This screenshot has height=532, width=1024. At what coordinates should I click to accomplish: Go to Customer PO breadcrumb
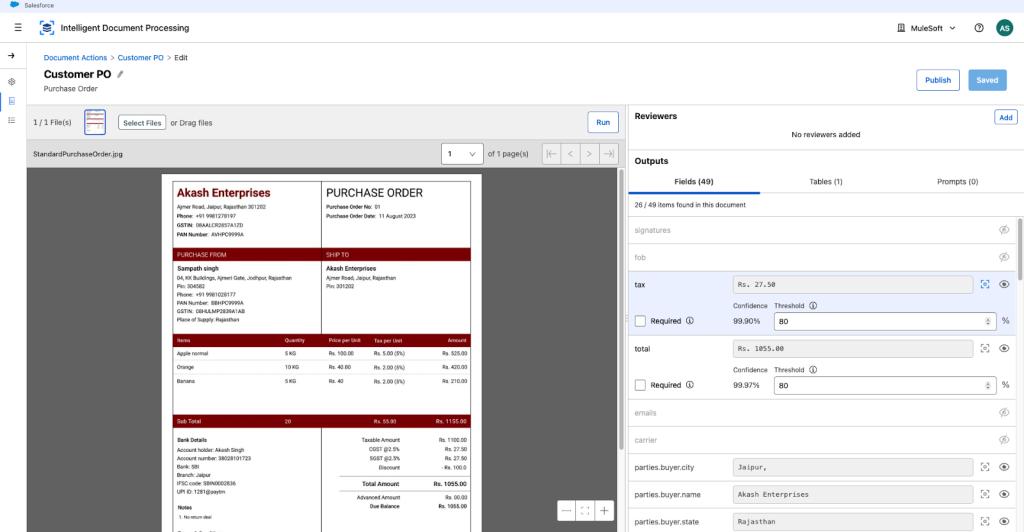pos(140,57)
